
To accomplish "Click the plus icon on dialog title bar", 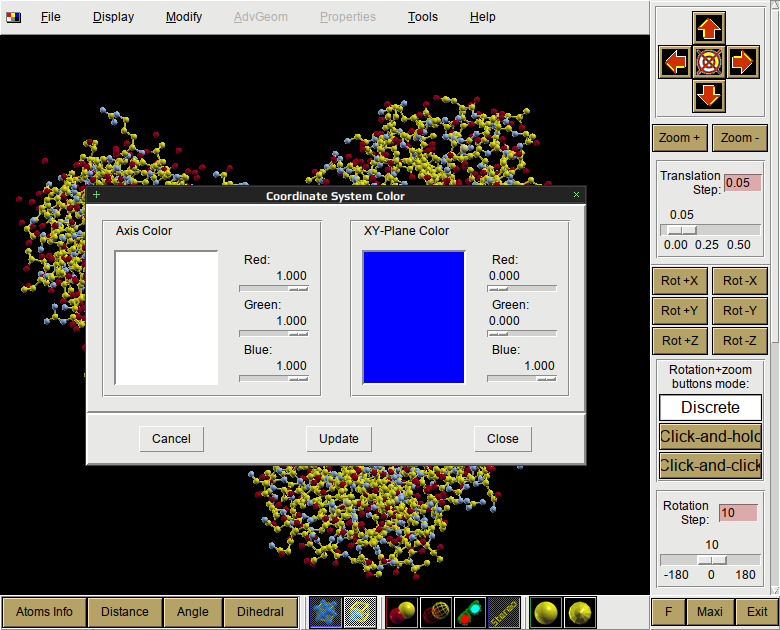I will (x=97, y=195).
